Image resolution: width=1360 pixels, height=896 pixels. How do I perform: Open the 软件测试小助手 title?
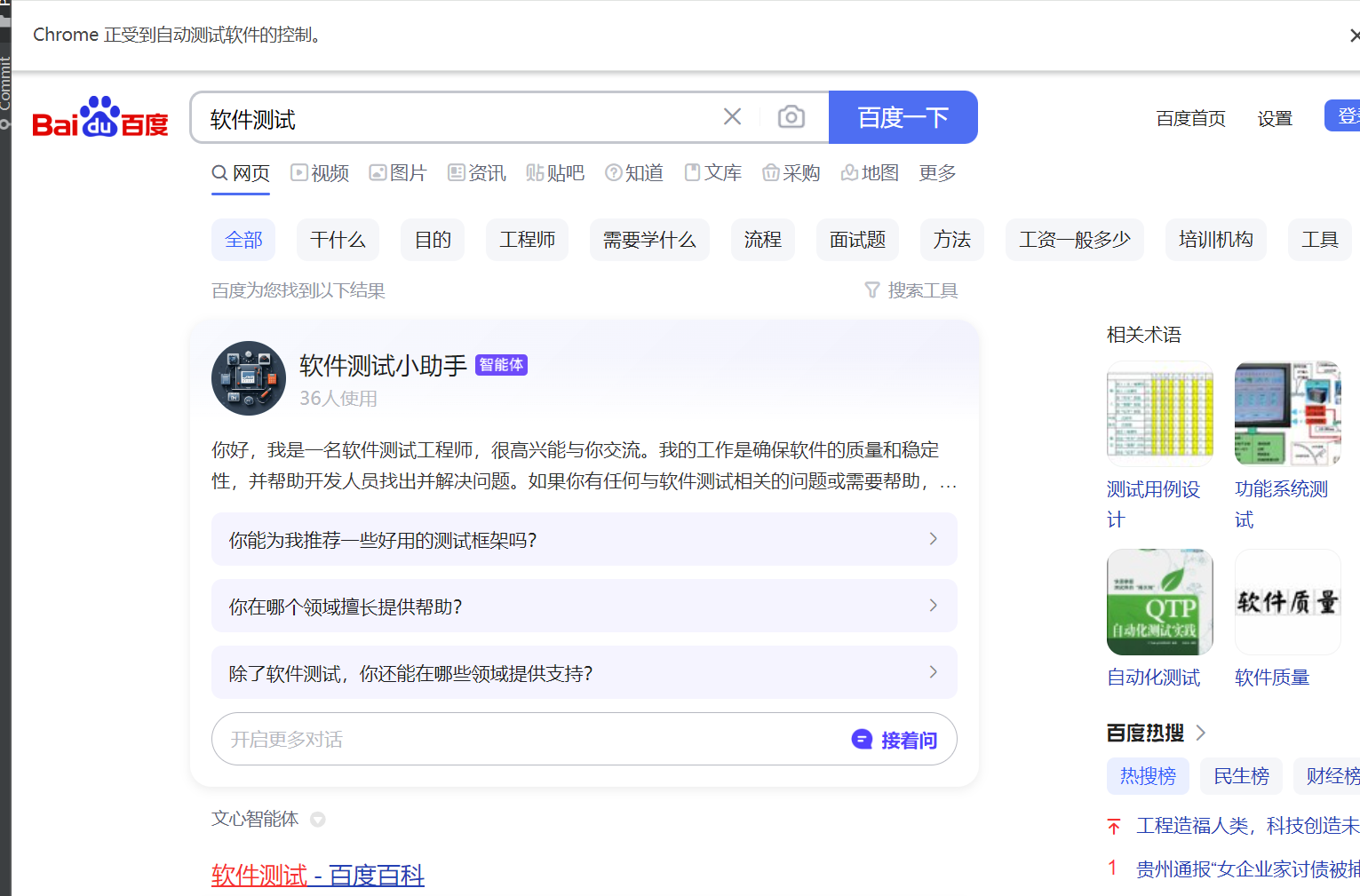tap(383, 365)
